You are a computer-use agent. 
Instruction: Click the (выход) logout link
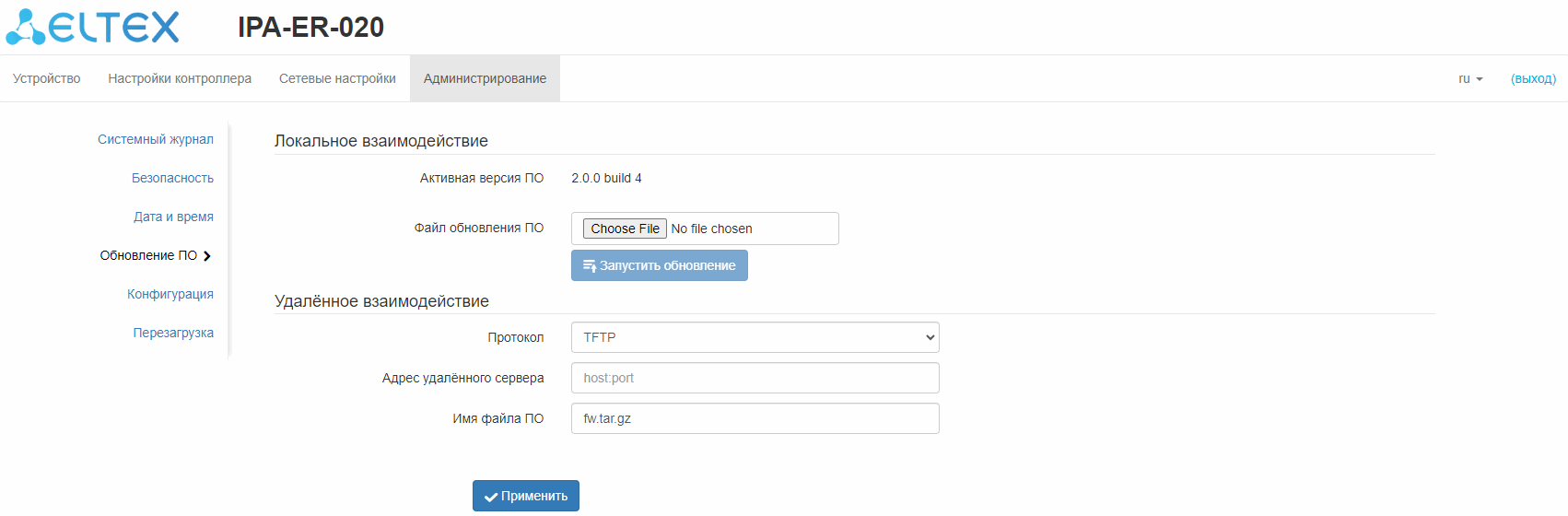coord(1533,79)
